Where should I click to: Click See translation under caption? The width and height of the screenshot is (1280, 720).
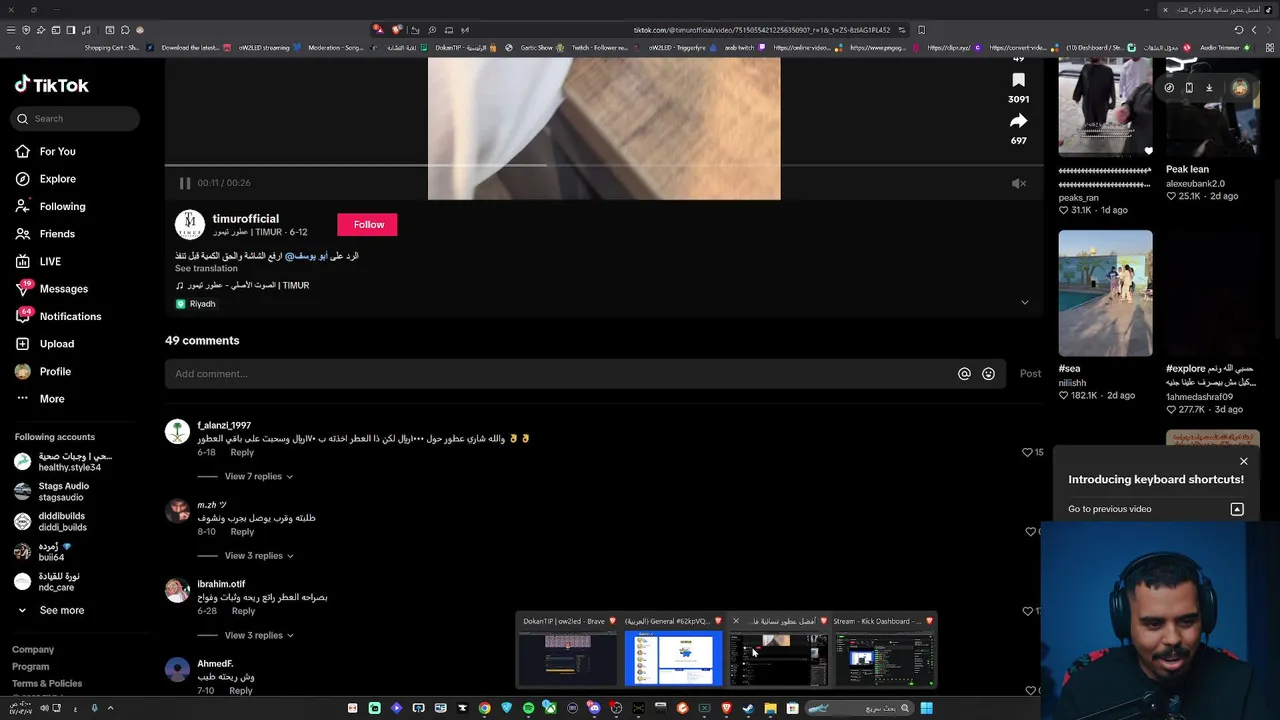coord(206,268)
